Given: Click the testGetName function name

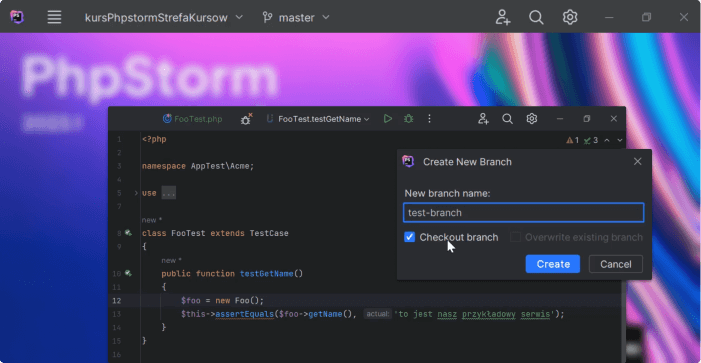Looking at the screenshot, I should (266, 274).
